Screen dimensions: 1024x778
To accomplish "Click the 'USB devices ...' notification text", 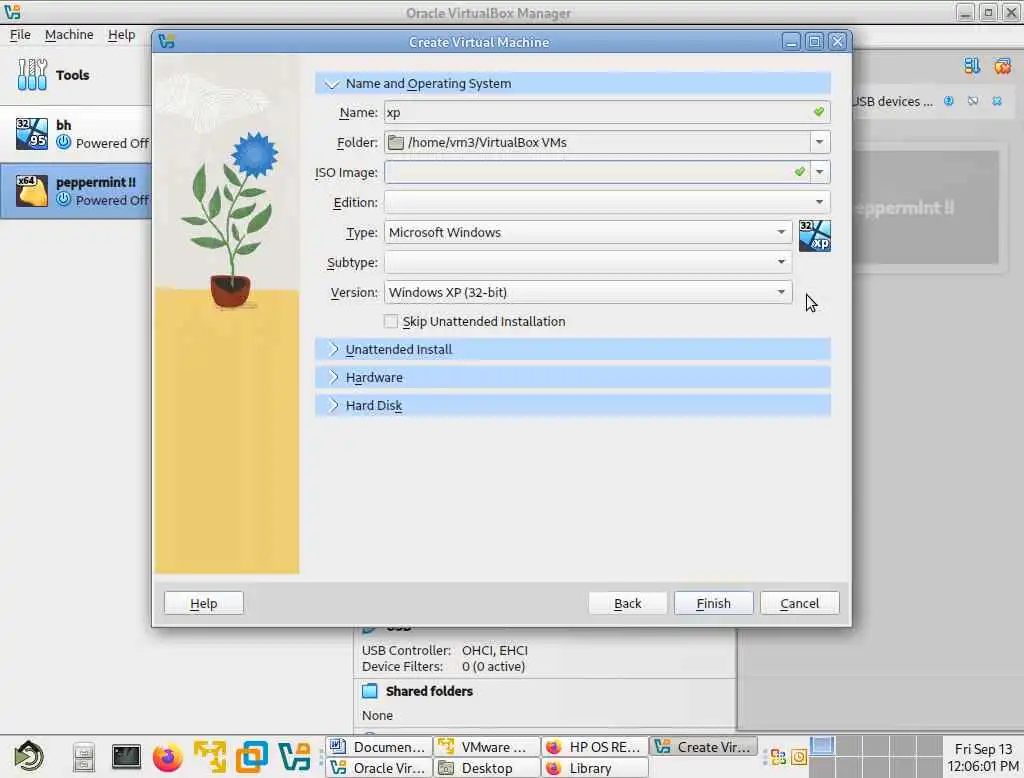I will point(892,101).
